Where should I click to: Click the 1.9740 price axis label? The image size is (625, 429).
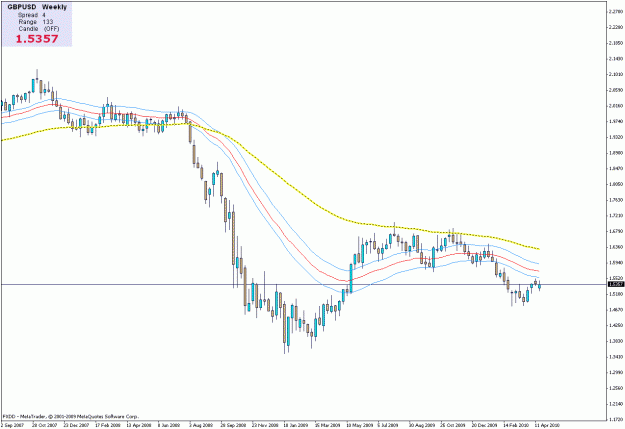click(616, 121)
